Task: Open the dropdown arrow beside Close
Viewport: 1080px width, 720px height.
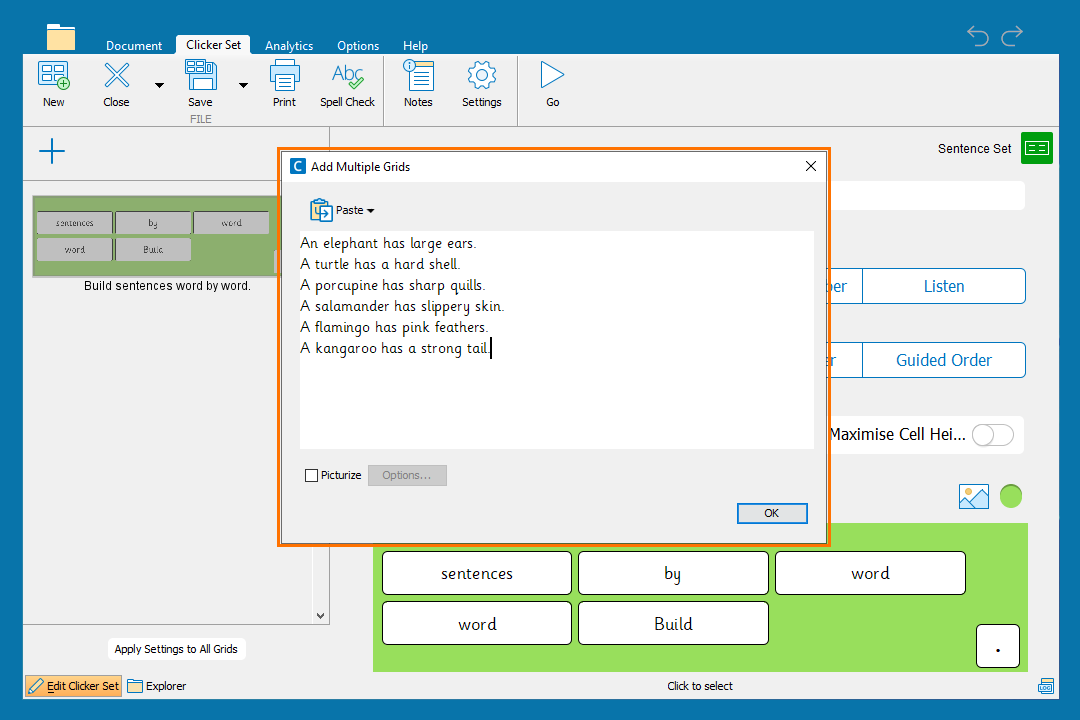Action: pos(159,86)
